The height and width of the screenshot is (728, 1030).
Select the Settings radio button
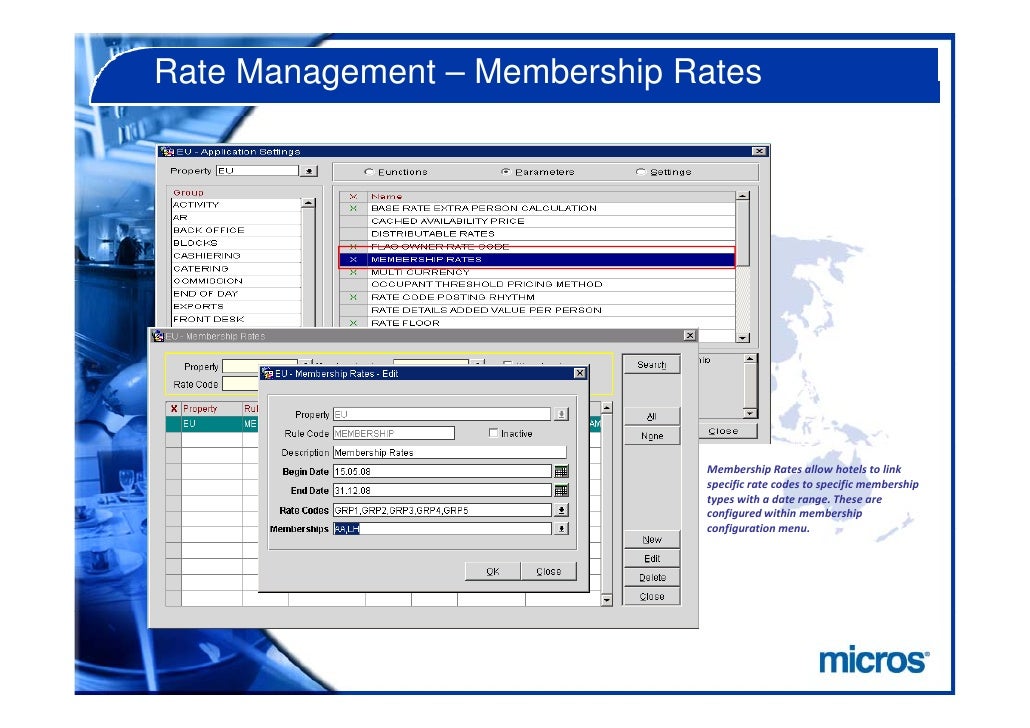tap(640, 171)
